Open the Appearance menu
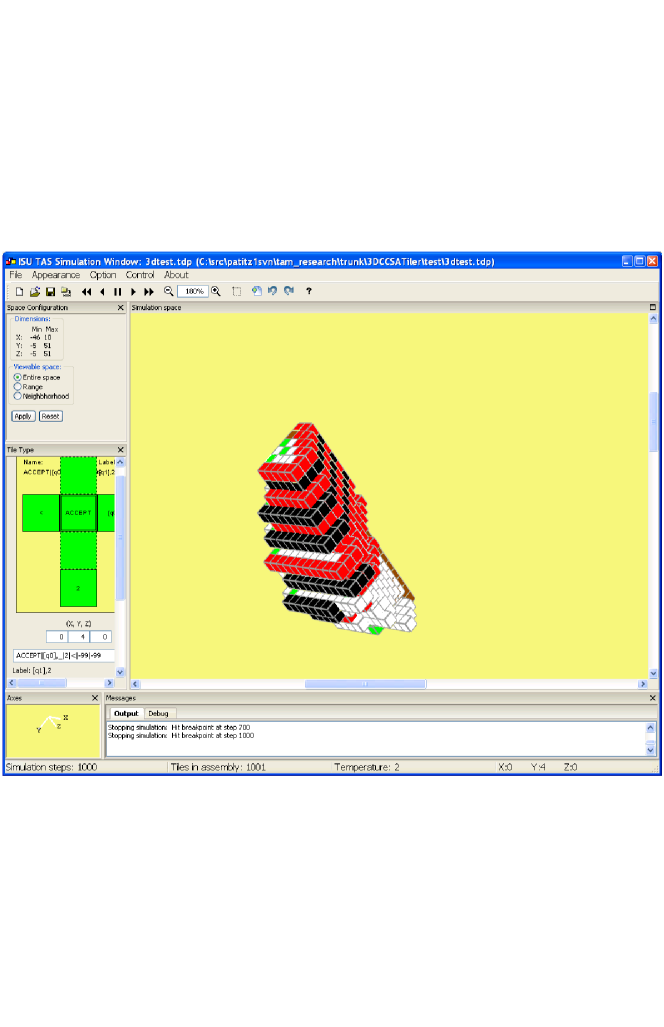Image resolution: width=664 pixels, height=1027 pixels. (x=56, y=275)
